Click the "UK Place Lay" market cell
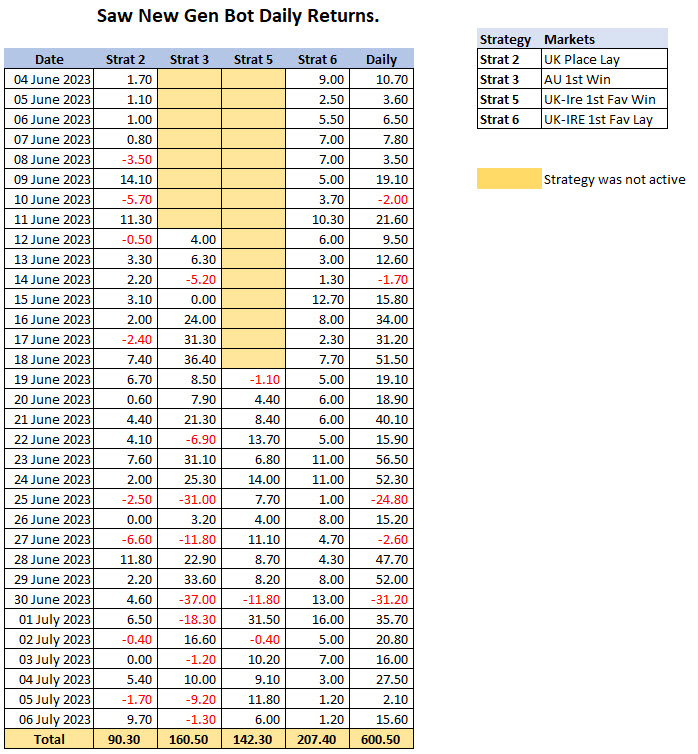 pos(604,59)
